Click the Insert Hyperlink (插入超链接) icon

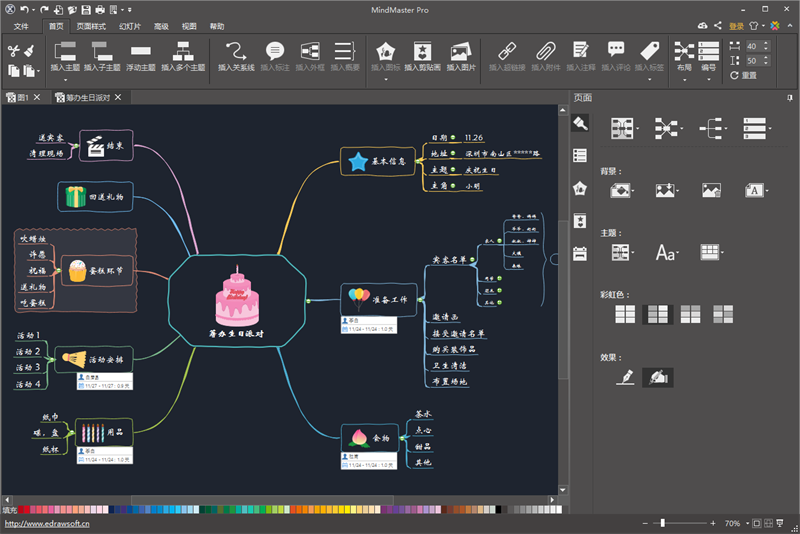coord(507,52)
